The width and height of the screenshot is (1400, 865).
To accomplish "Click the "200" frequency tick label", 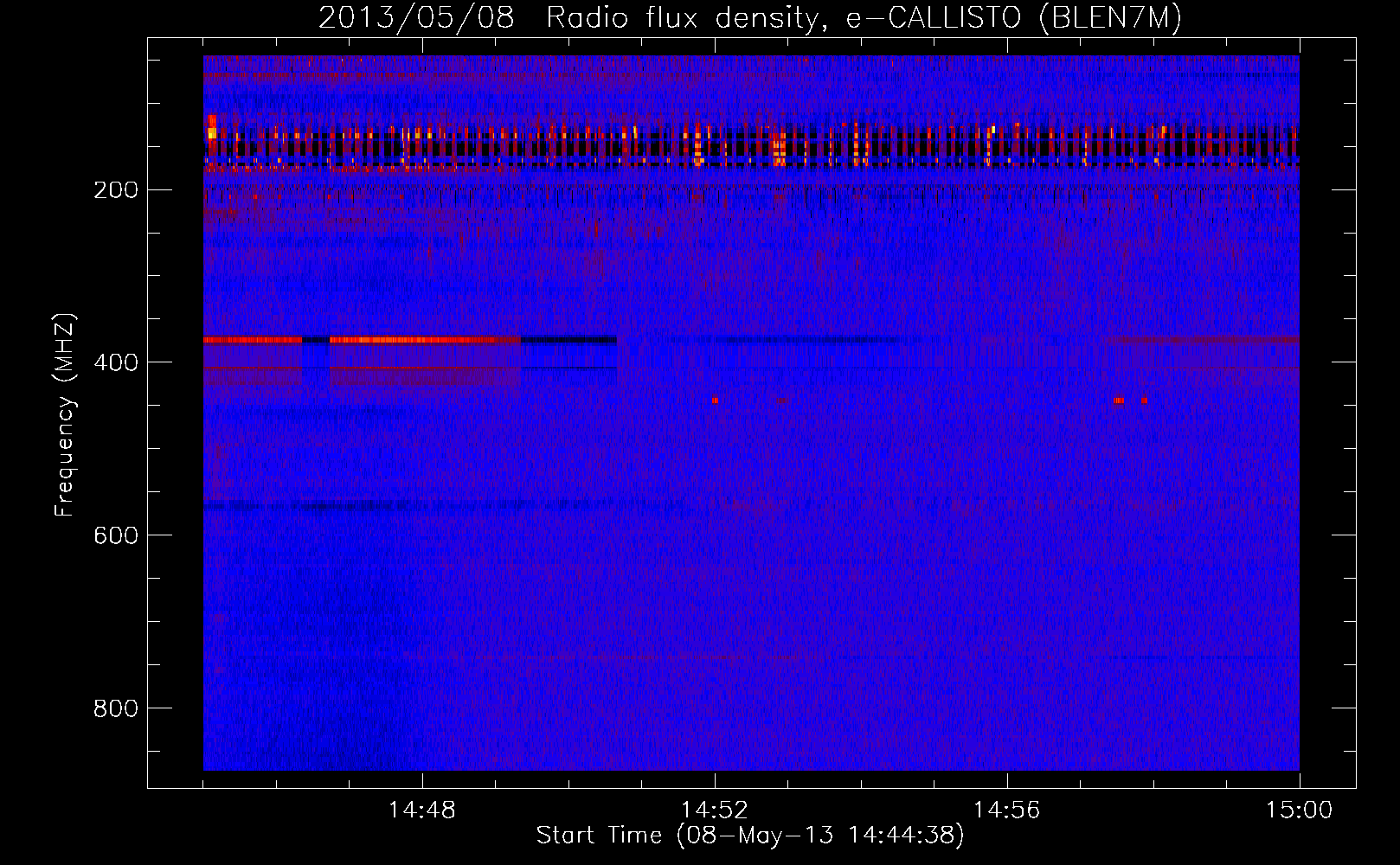I will click(x=115, y=190).
